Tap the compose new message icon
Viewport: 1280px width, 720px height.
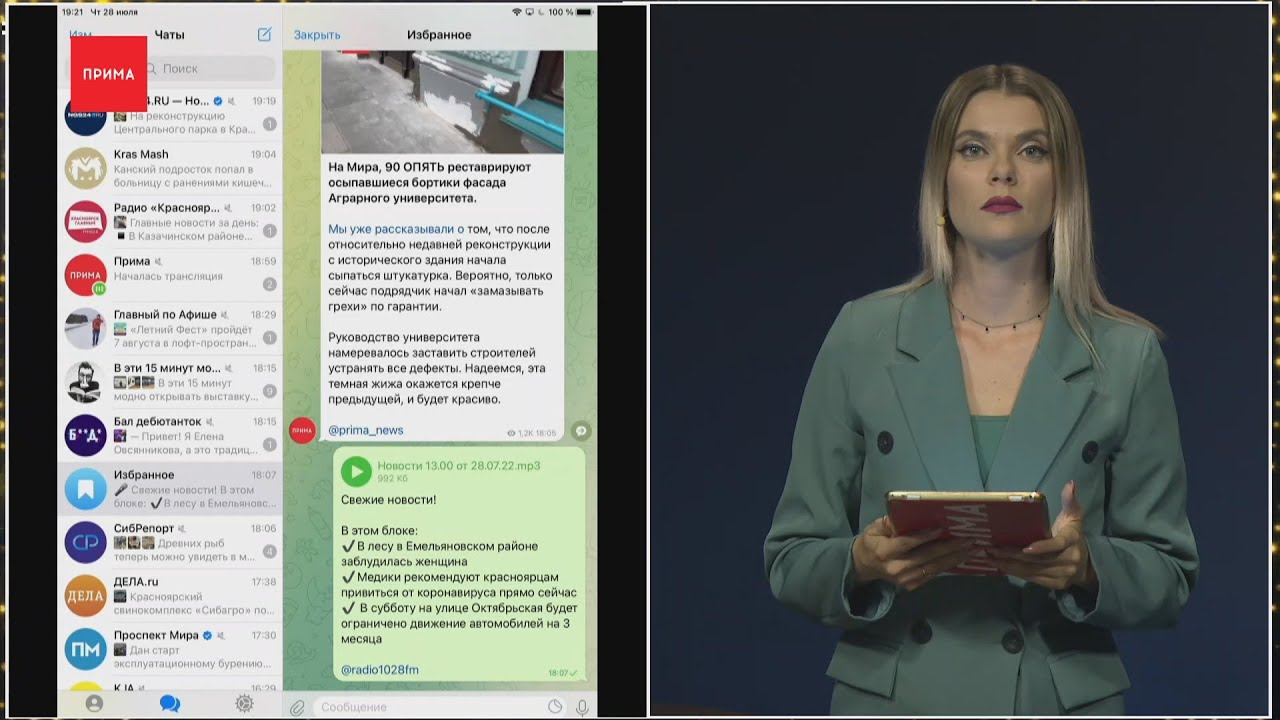pyautogui.click(x=264, y=34)
